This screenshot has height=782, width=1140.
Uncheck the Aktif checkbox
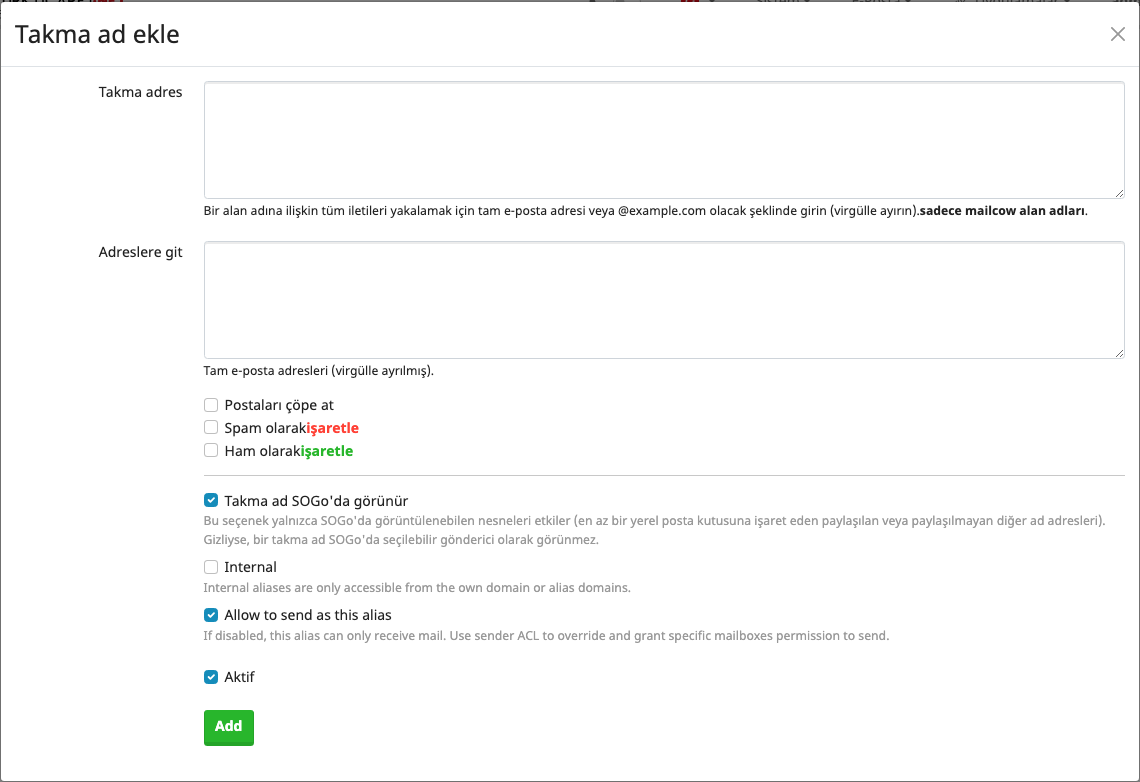(x=211, y=677)
